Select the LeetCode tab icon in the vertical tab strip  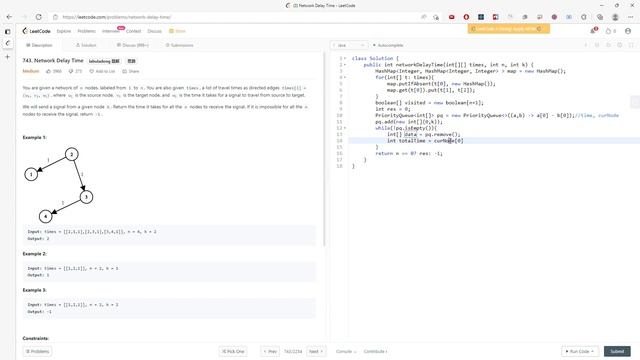(7, 43)
